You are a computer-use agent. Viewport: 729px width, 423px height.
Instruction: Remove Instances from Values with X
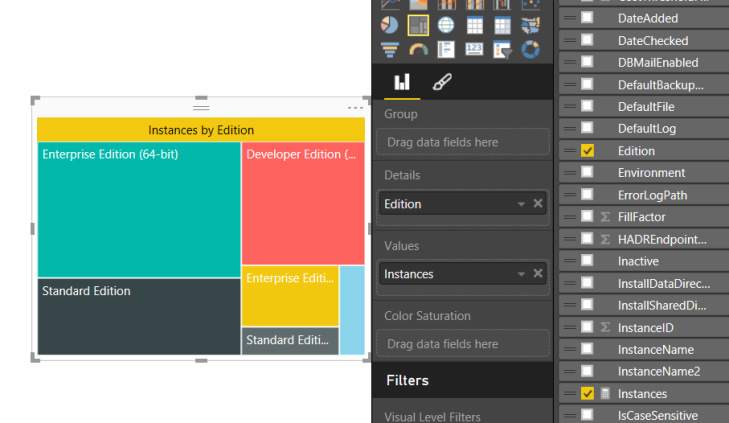tap(538, 274)
